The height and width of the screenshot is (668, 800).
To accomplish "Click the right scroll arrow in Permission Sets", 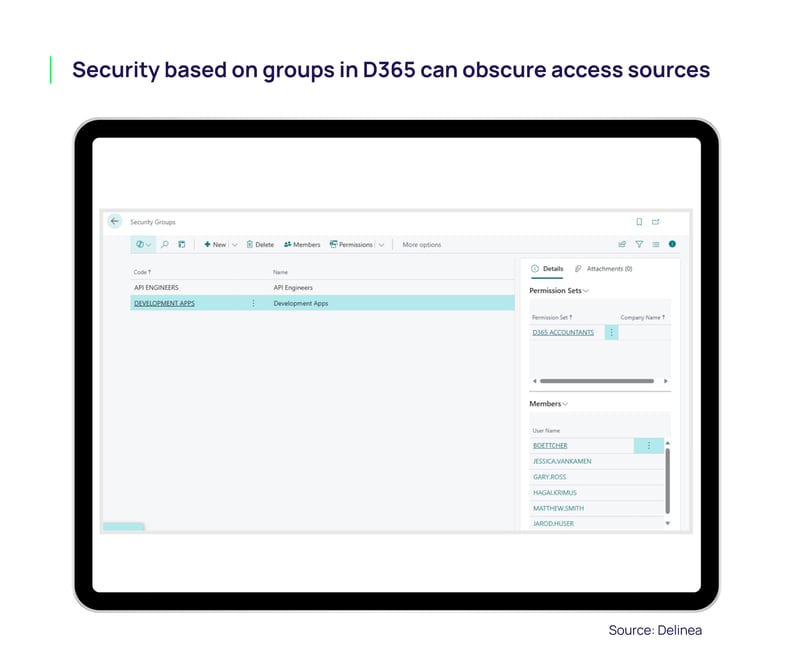I will [x=665, y=381].
